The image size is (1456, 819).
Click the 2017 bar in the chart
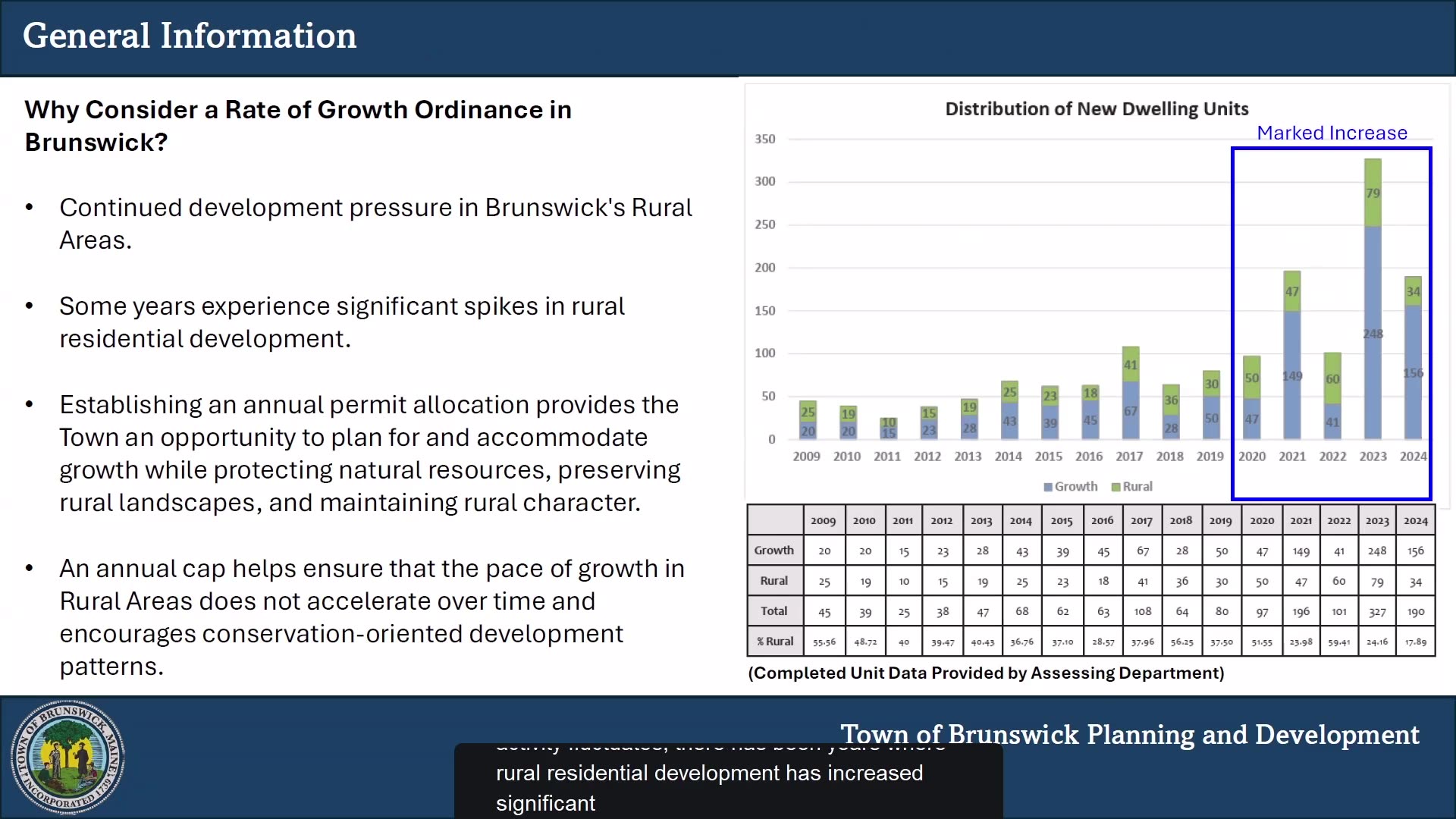(x=1131, y=393)
